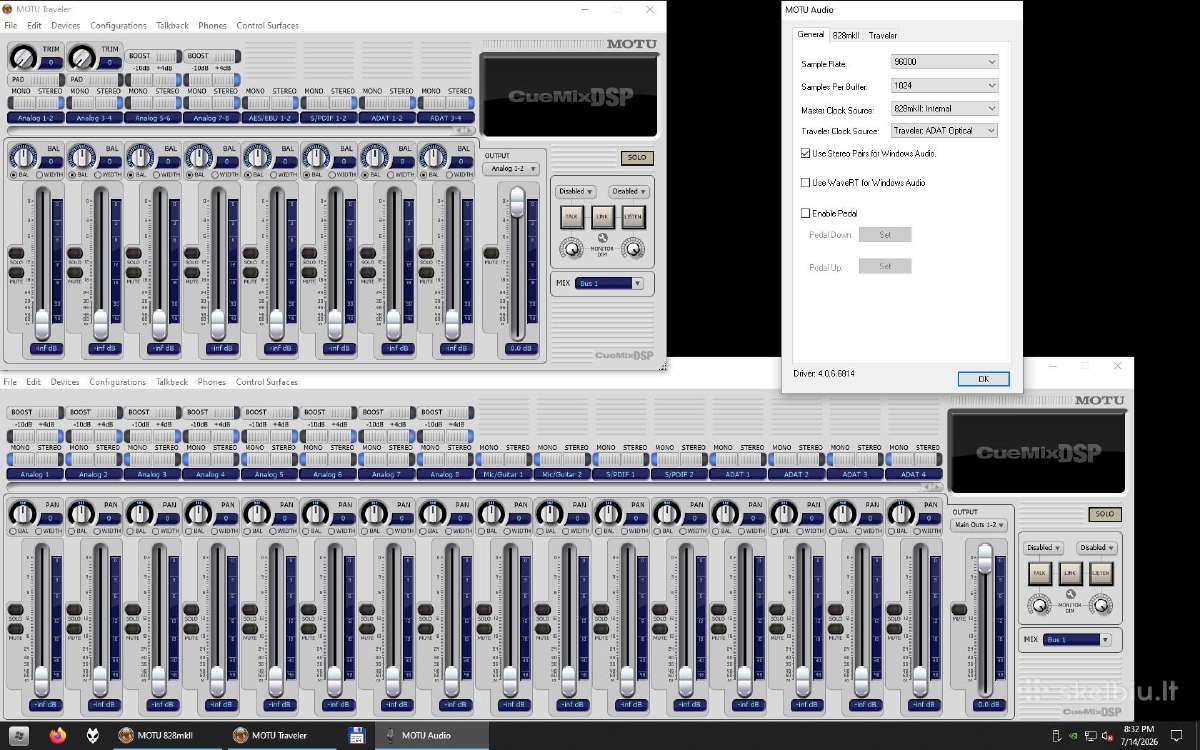Image resolution: width=1200 pixels, height=750 pixels.
Task: Select WIDTH radio on Traveler Analog 5-6 channel
Action: pos(155,174)
